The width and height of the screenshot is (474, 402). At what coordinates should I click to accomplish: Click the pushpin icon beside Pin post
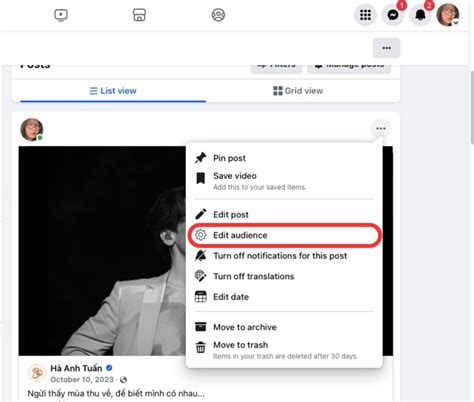pos(201,158)
